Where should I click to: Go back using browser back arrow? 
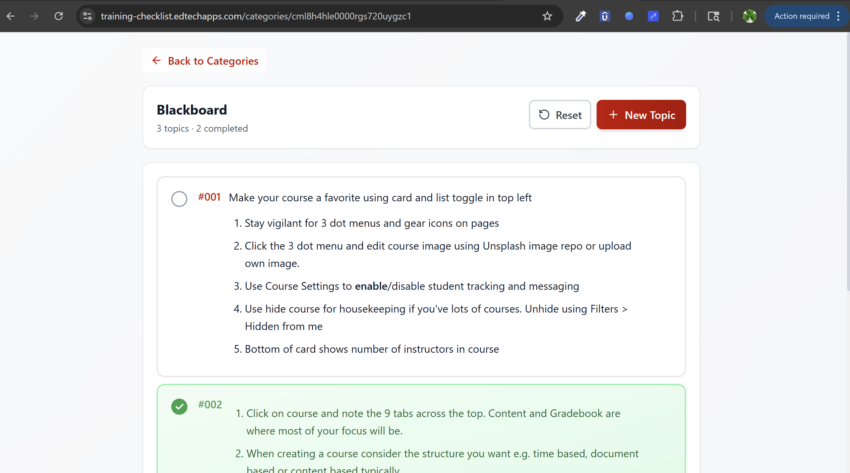[x=10, y=16]
